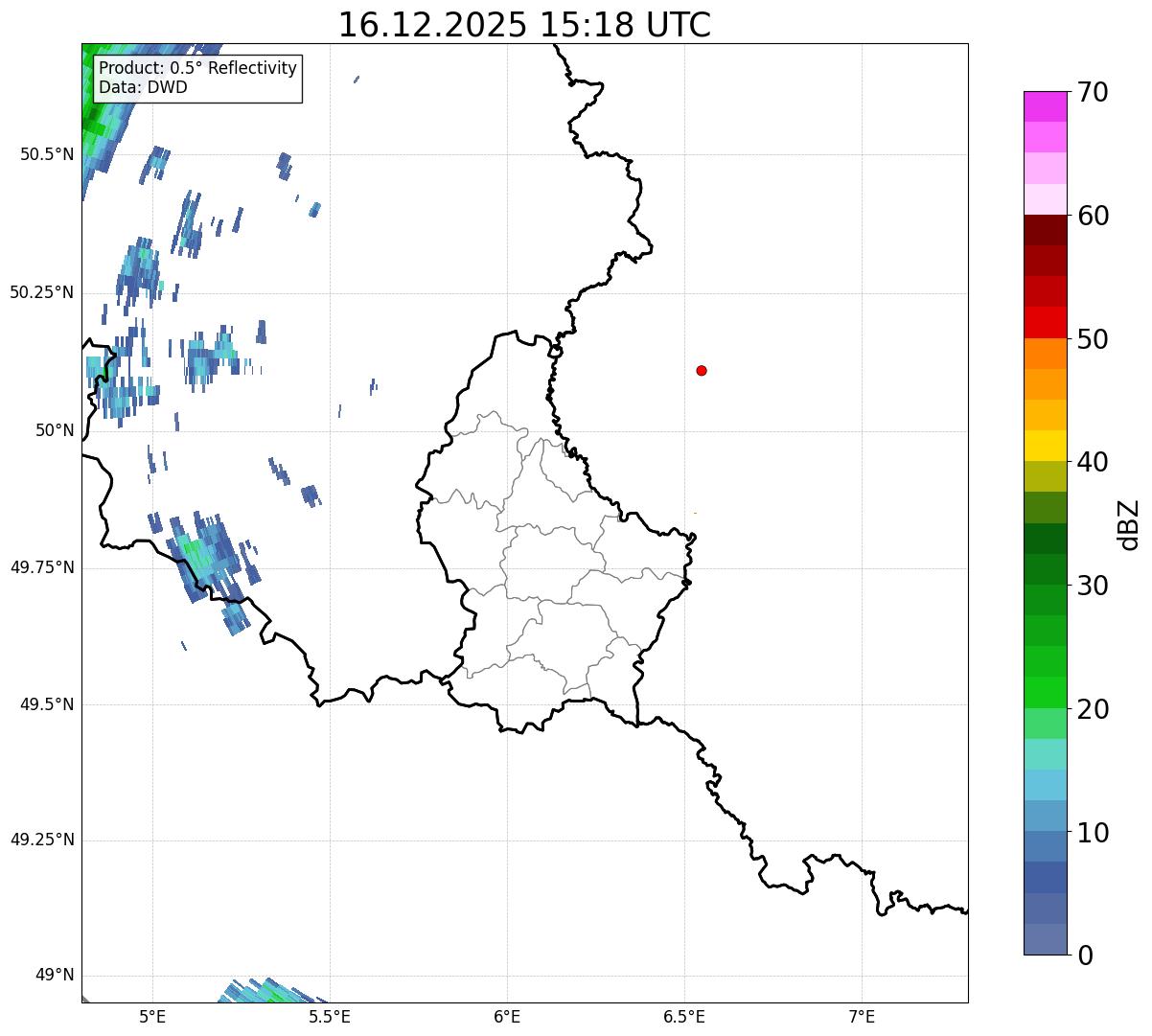
Task: Select the "50.5°N" latitude label
Action: coord(47,154)
